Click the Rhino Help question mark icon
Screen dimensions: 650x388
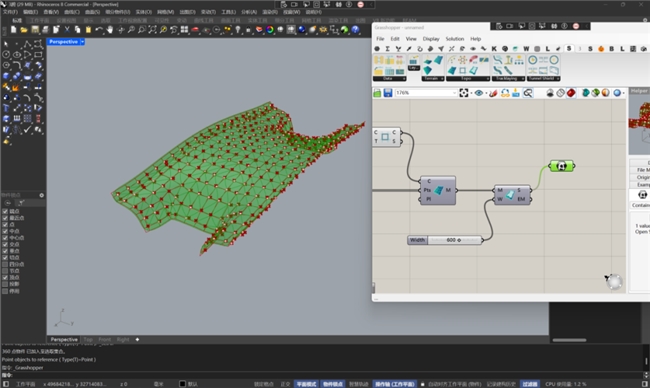pos(355,29)
